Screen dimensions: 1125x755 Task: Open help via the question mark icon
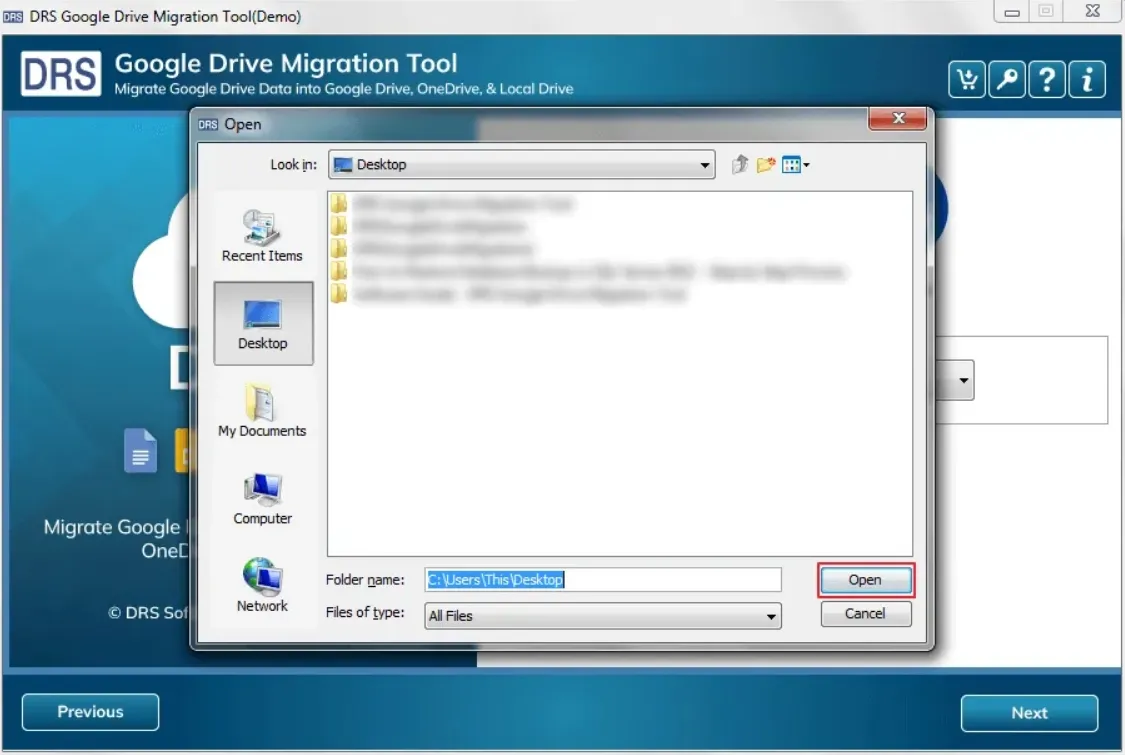[1047, 80]
